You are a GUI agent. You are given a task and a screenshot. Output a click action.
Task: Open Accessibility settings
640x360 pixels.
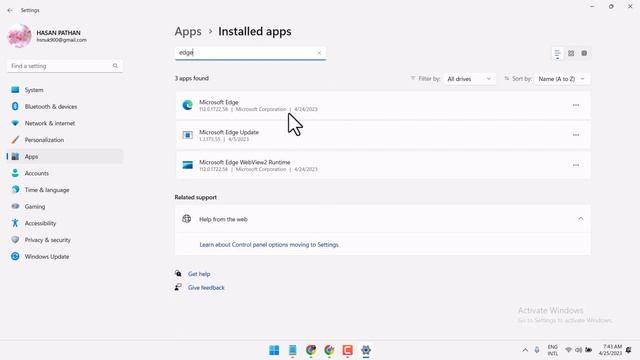point(64,223)
